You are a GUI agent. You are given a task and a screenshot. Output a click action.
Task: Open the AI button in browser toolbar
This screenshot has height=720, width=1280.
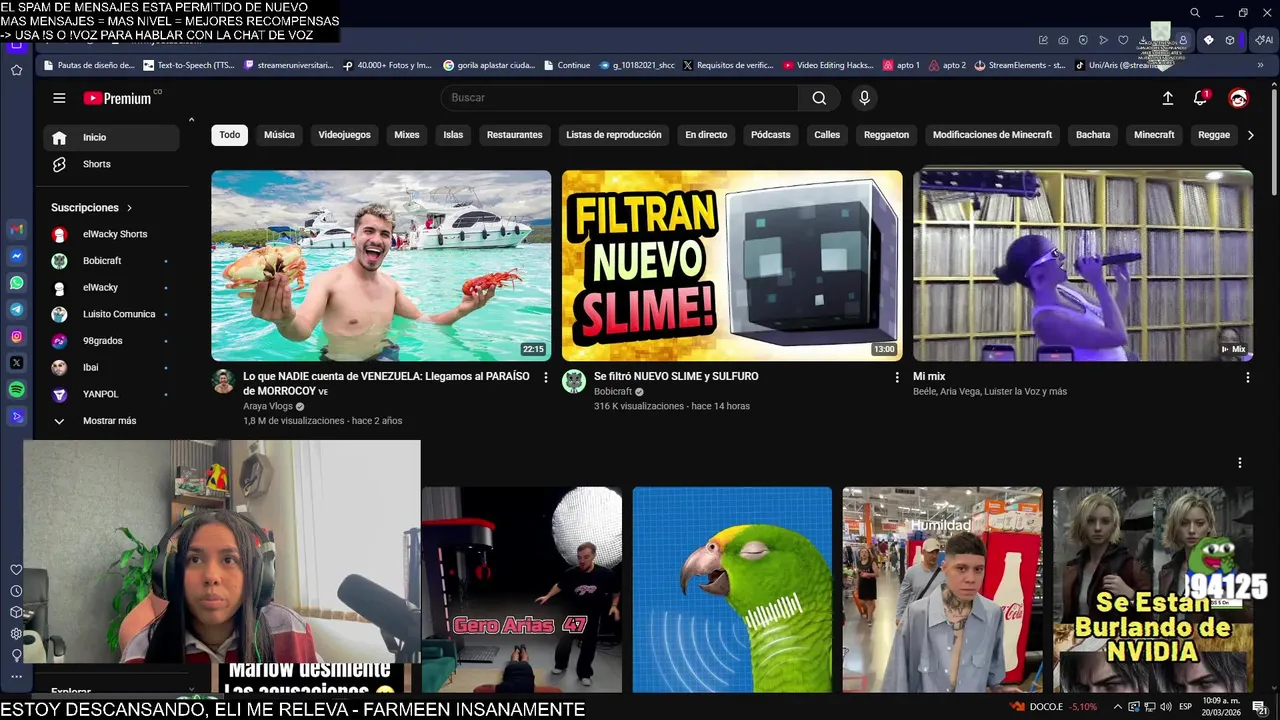tap(1265, 40)
